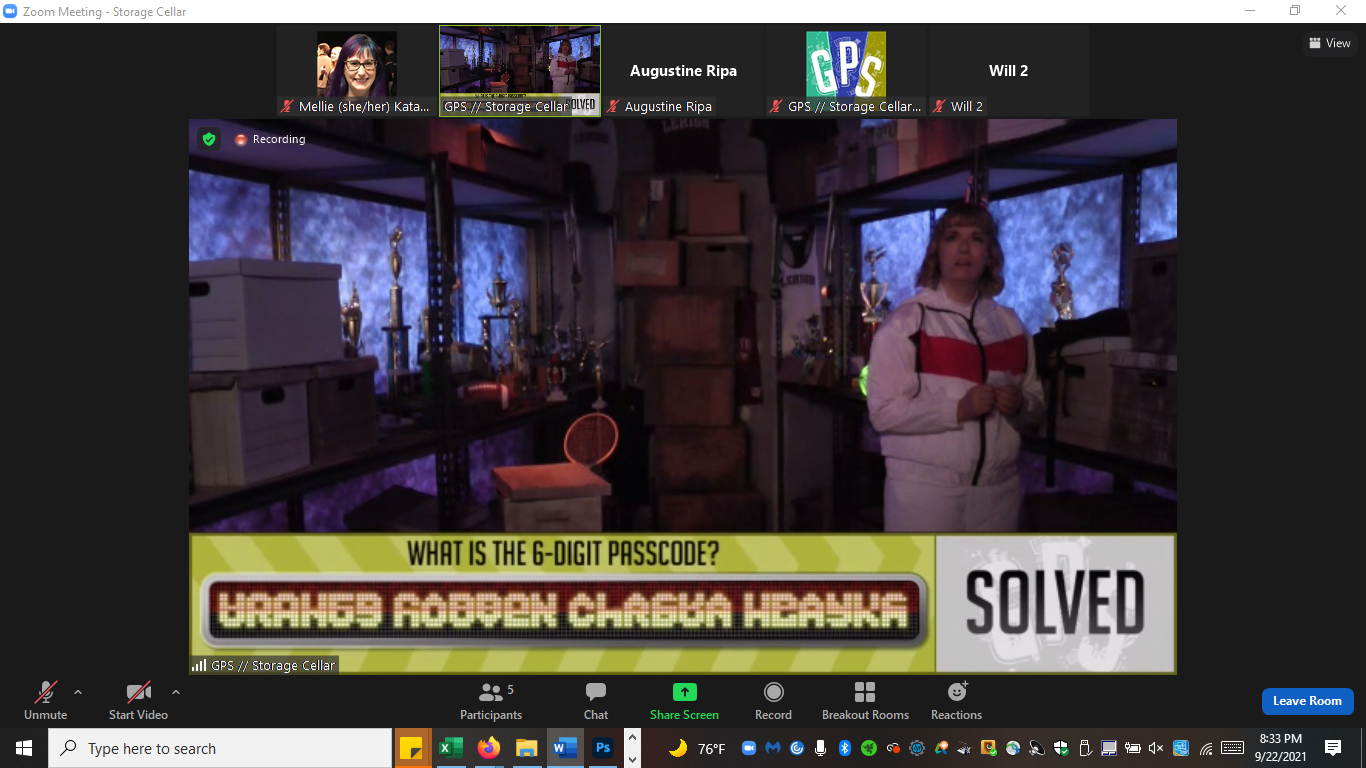
Task: Open Firefox from the taskbar
Action: click(x=488, y=748)
